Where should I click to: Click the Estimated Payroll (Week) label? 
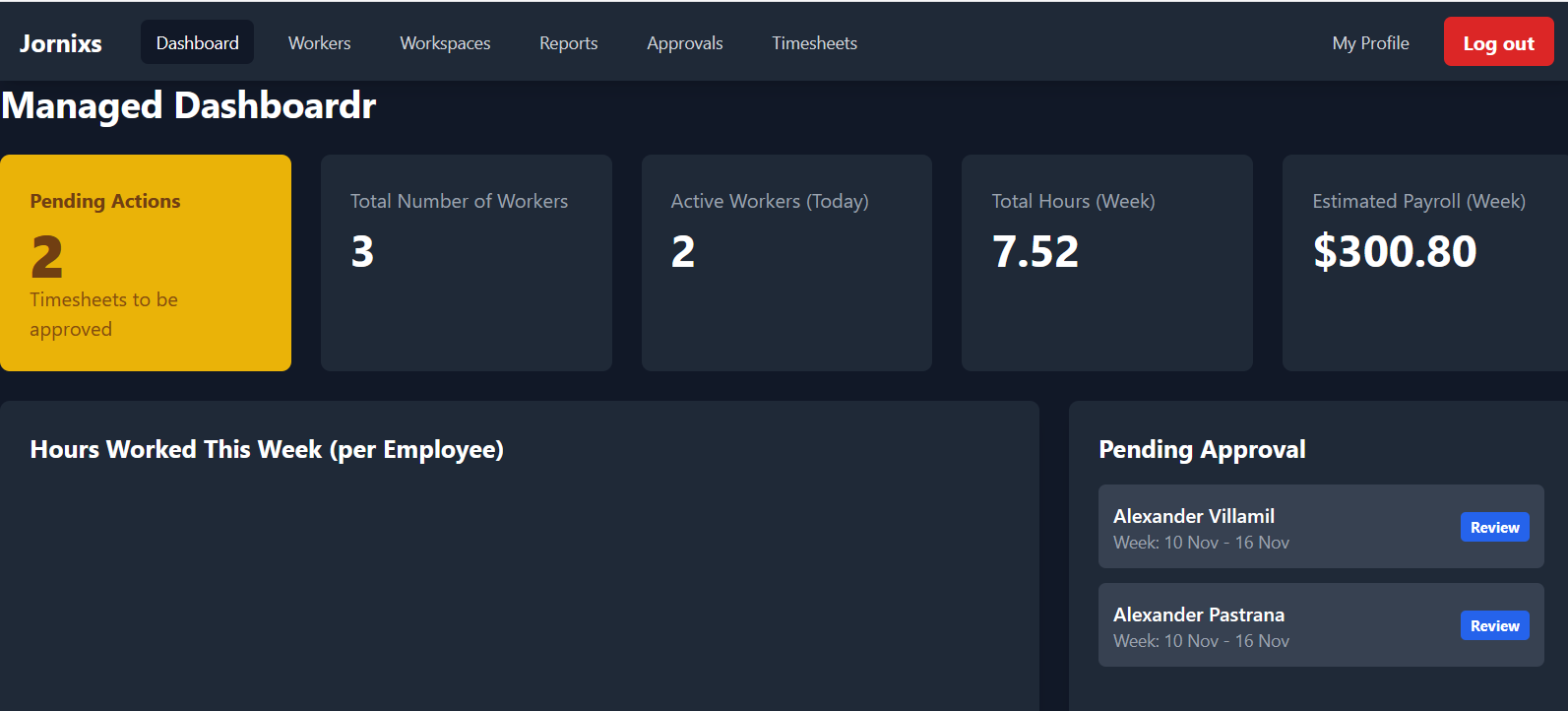[x=1418, y=201]
